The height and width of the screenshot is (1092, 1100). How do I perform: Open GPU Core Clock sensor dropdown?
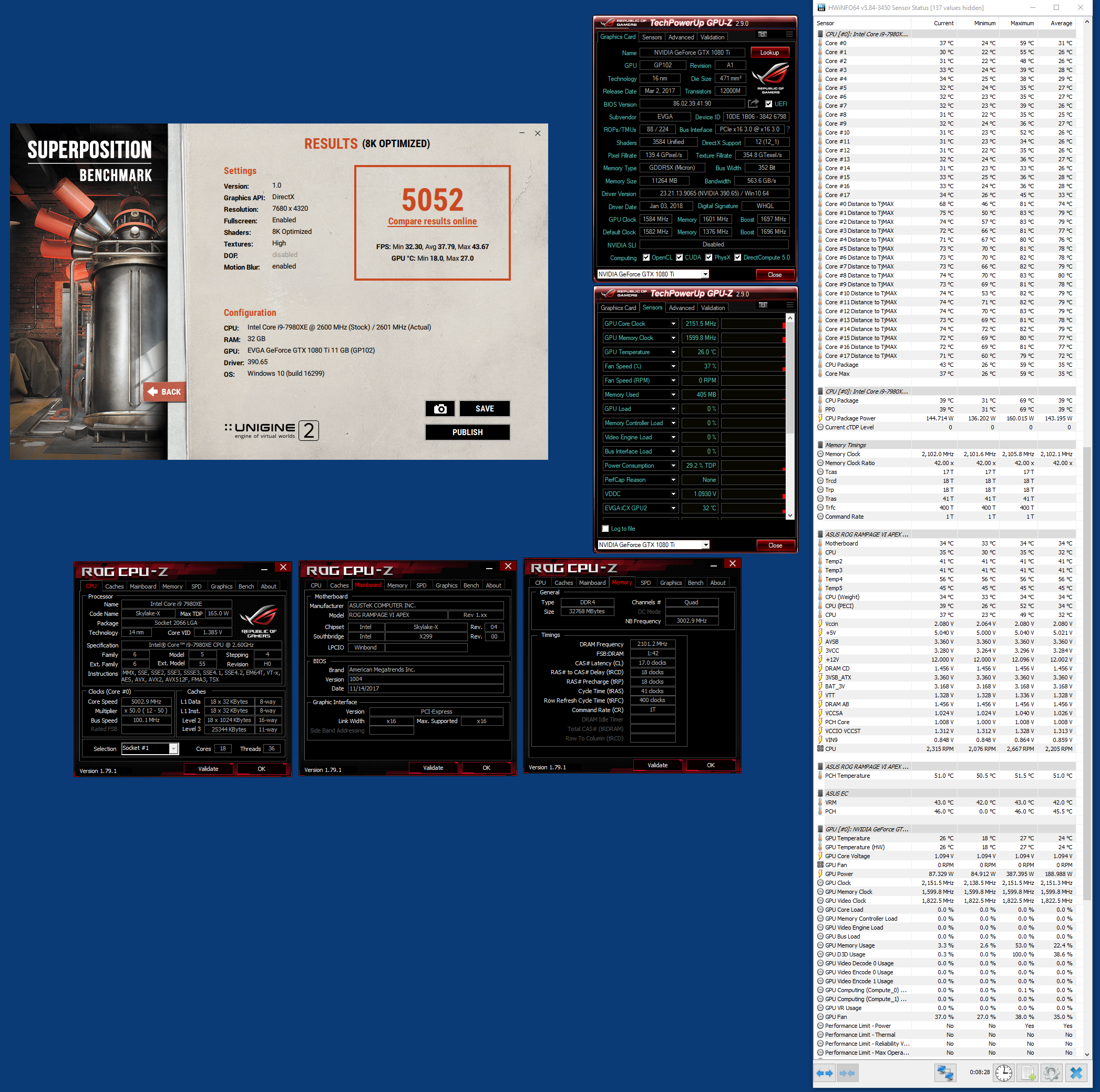click(x=673, y=323)
